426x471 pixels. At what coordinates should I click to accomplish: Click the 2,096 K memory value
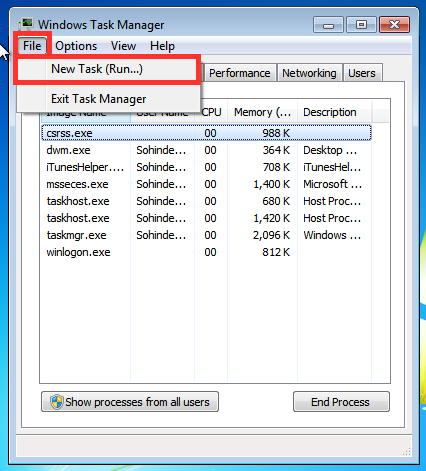[x=271, y=235]
